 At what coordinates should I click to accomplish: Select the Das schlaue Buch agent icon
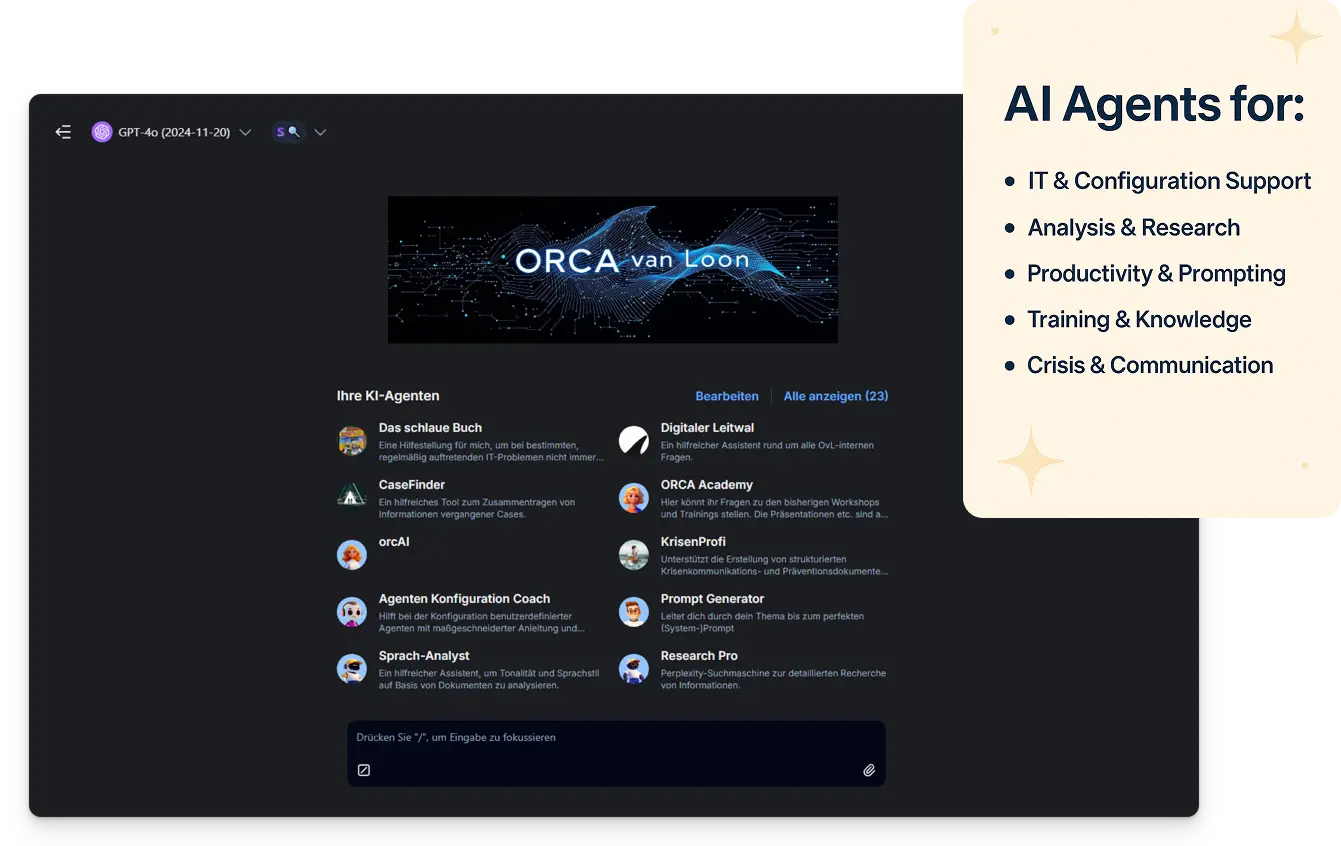coord(352,441)
